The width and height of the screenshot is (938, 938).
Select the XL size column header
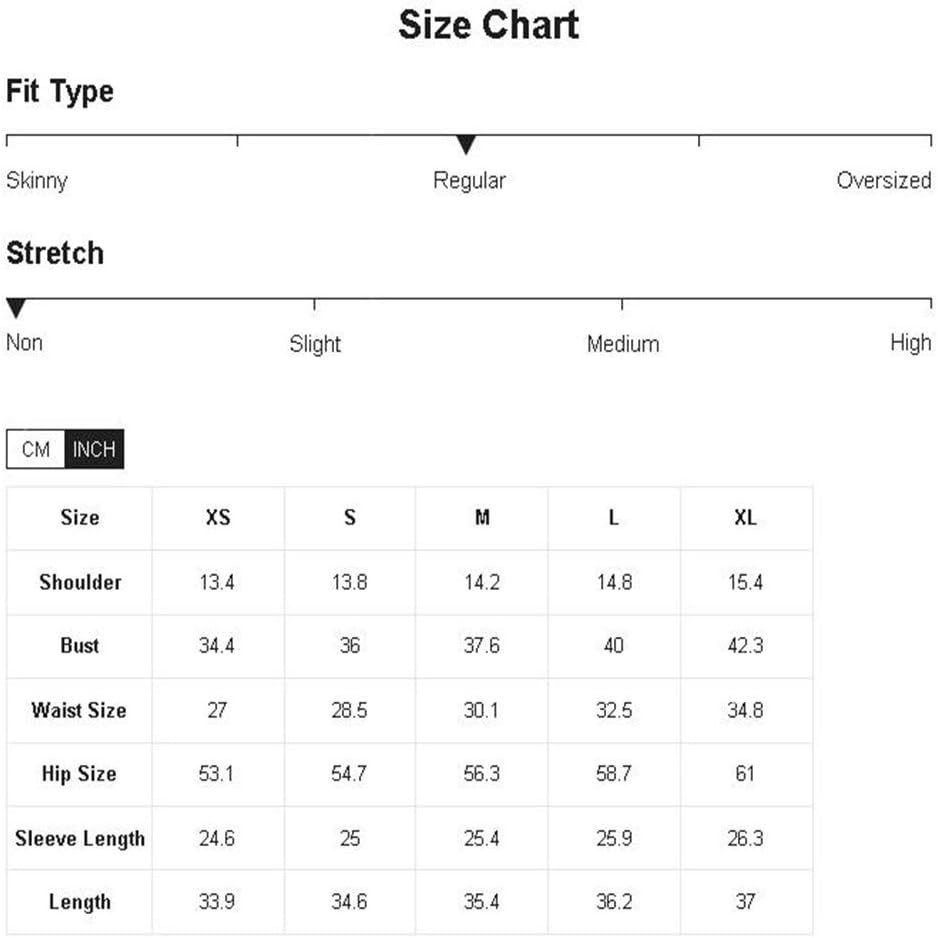coord(745,517)
